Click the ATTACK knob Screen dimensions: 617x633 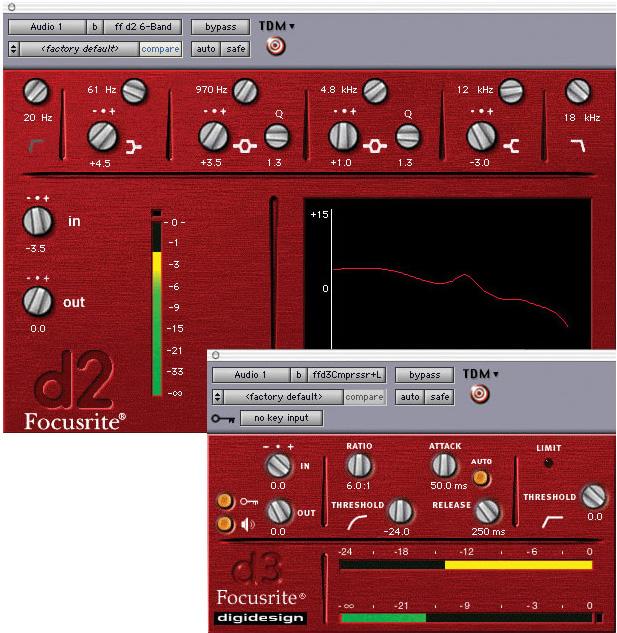444,465
